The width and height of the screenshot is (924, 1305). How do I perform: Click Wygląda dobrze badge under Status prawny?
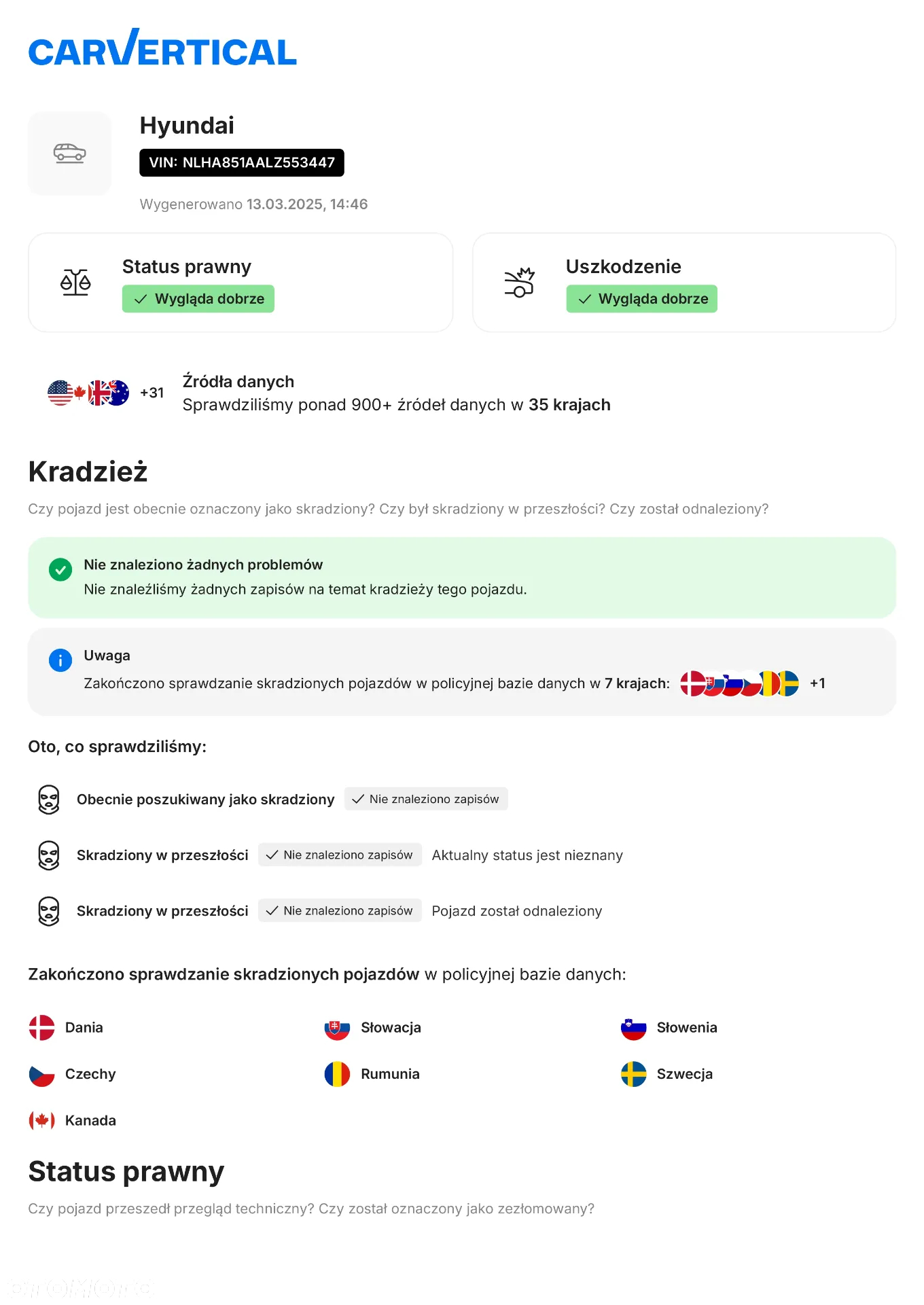(198, 299)
